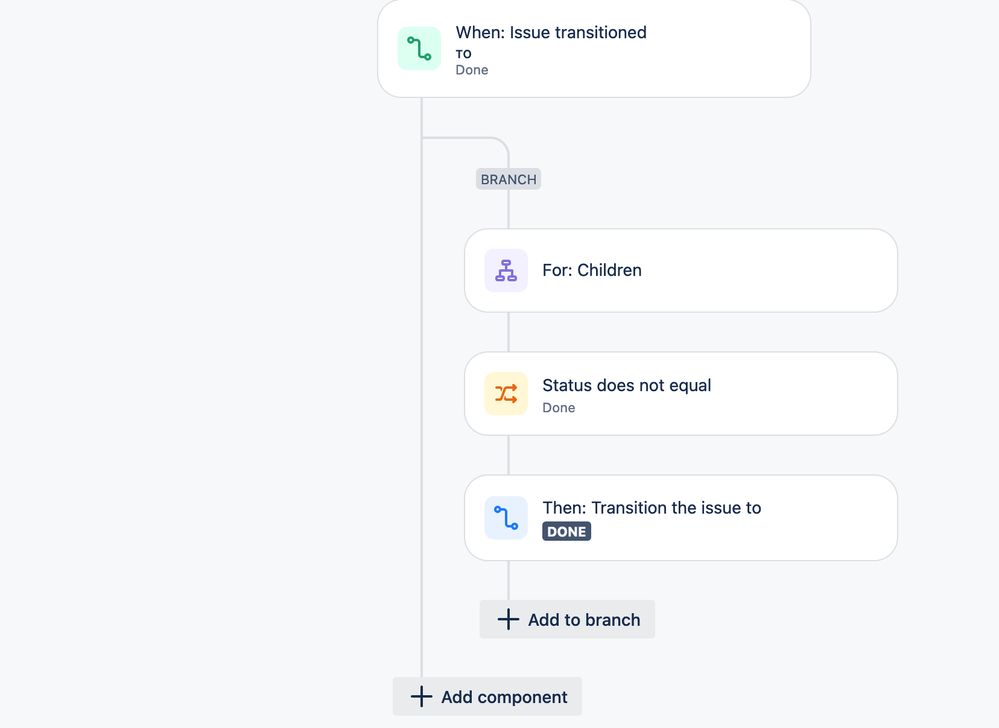Click the TO label in trigger card
This screenshot has height=728, width=999.
coord(463,54)
